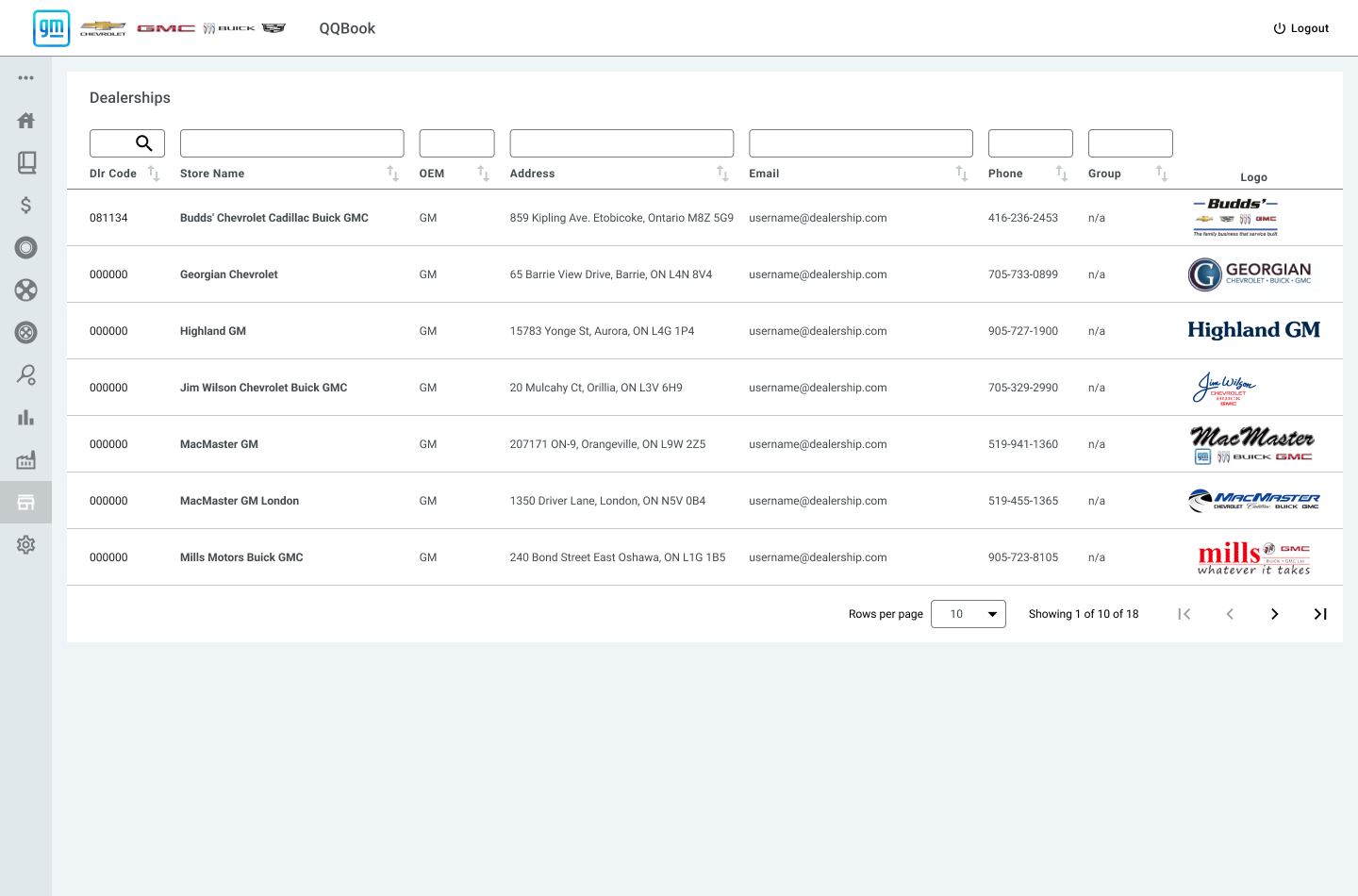Click the GMC brand logo

(x=166, y=28)
